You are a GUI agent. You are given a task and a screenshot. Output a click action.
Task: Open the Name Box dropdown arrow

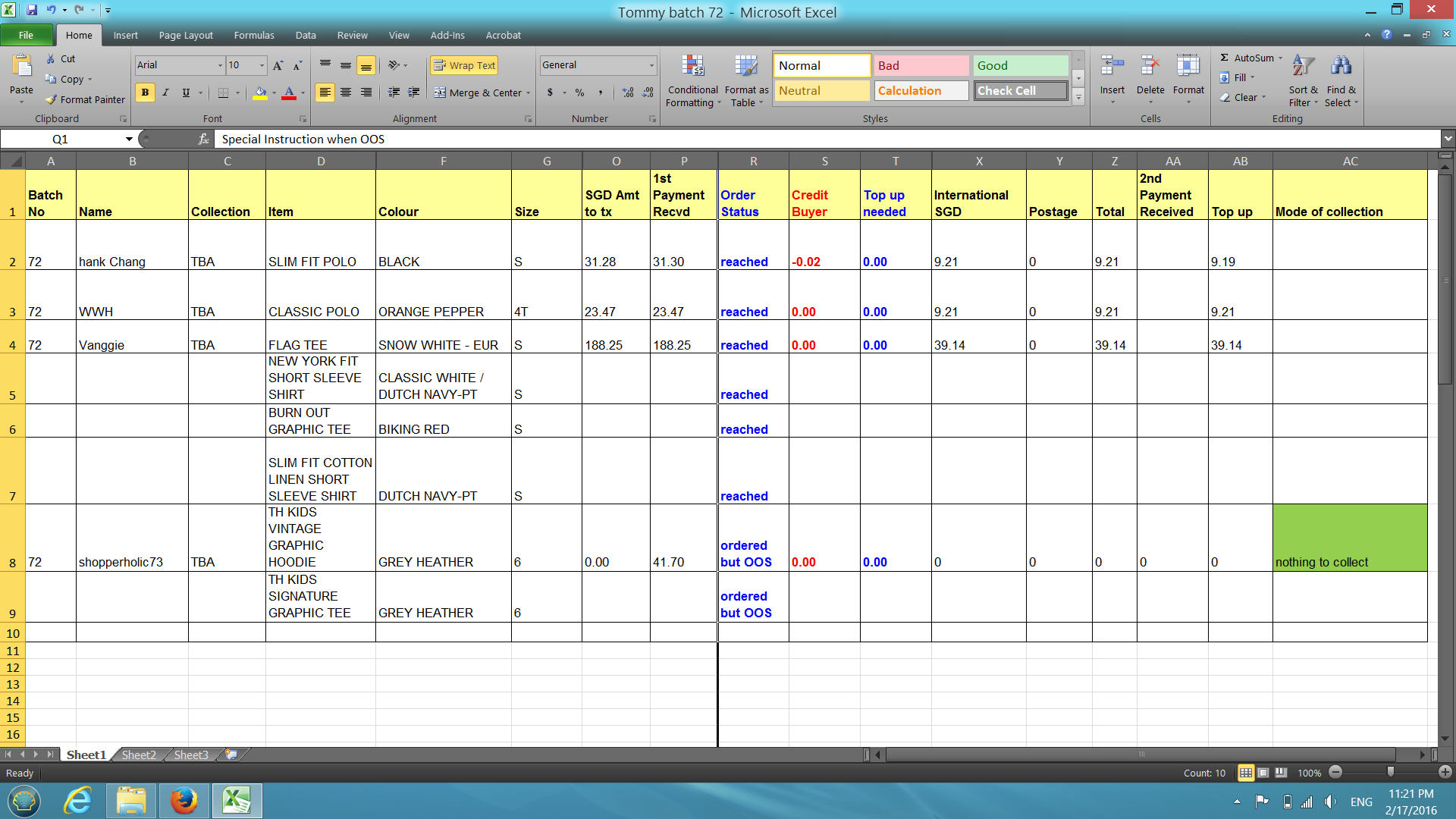129,139
